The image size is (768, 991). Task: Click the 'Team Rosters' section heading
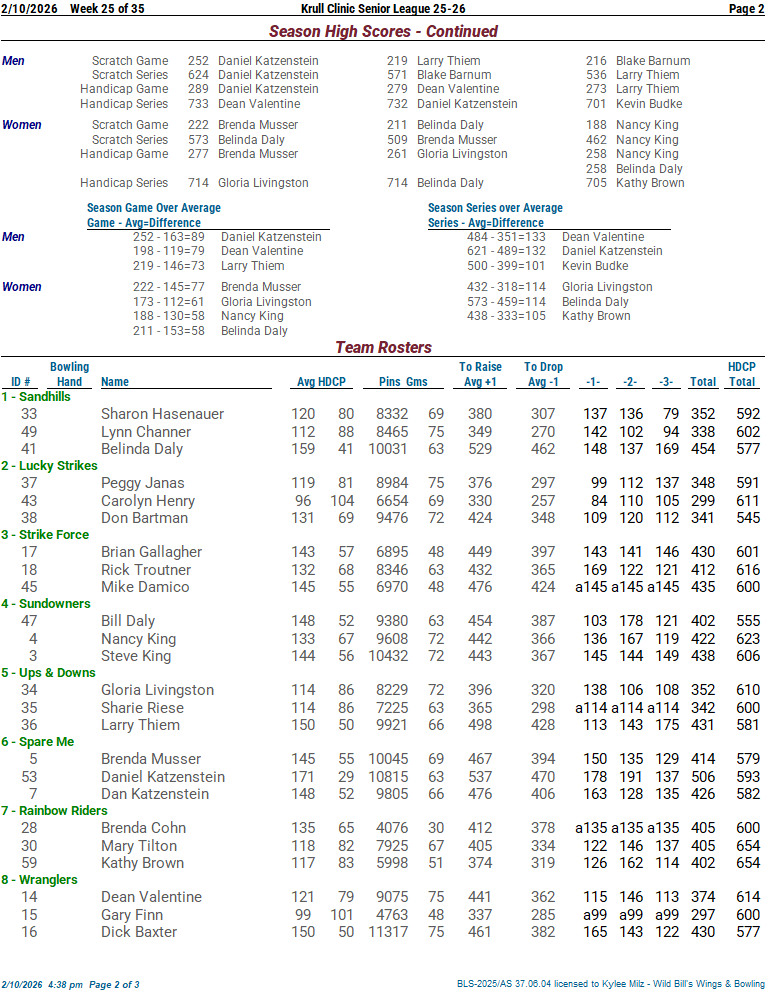(383, 347)
